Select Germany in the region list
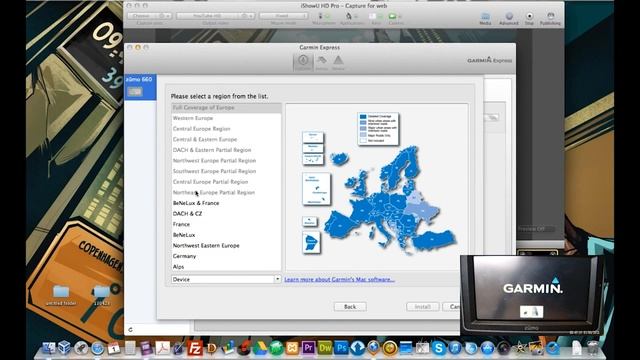 click(226, 256)
